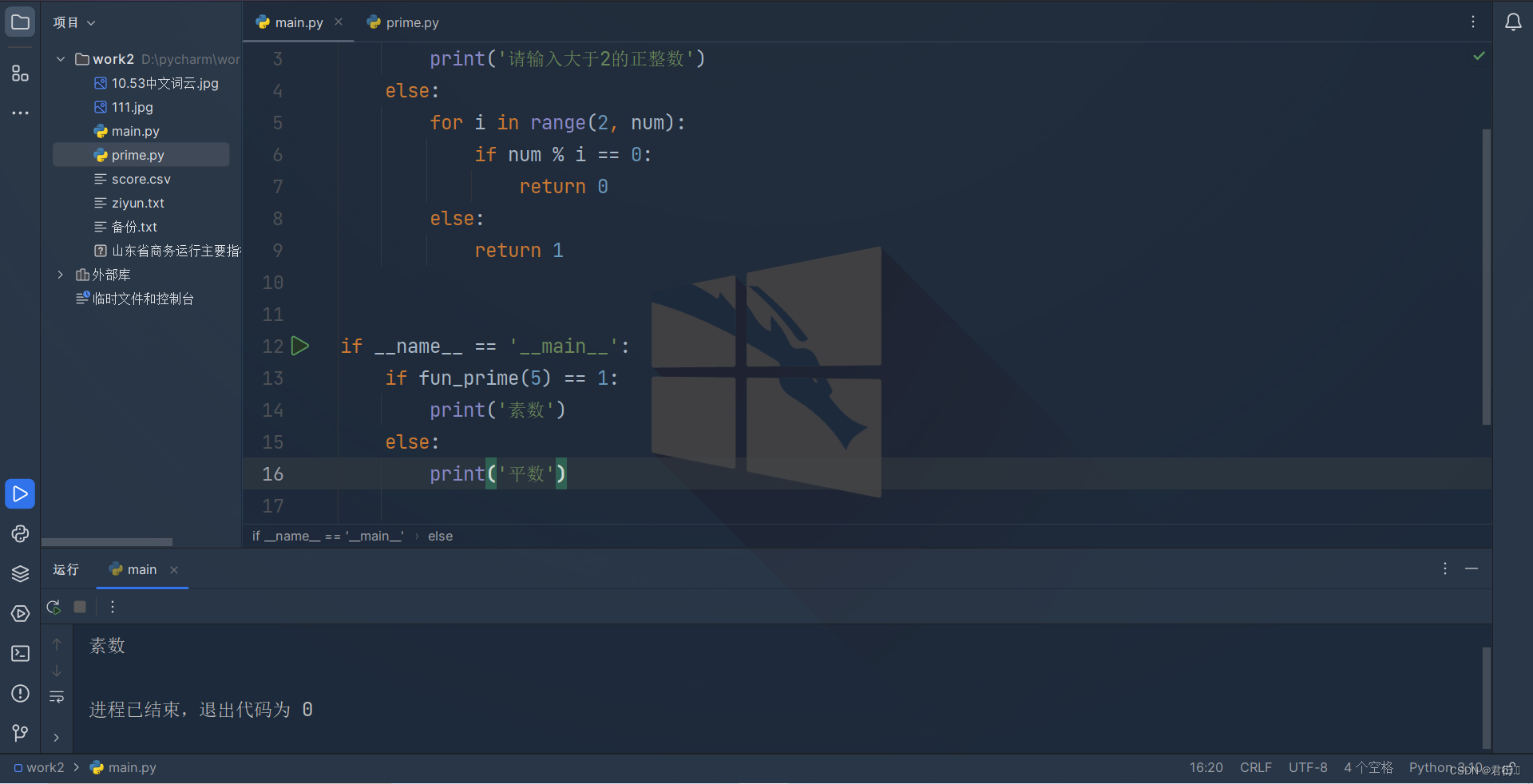The height and width of the screenshot is (784, 1533).
Task: Place cursor on line 16 print statement
Action: 498,474
